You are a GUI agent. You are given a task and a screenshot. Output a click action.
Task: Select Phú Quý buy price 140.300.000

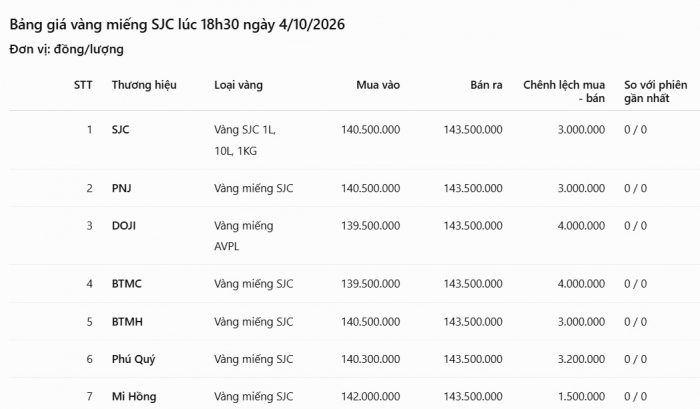click(371, 359)
